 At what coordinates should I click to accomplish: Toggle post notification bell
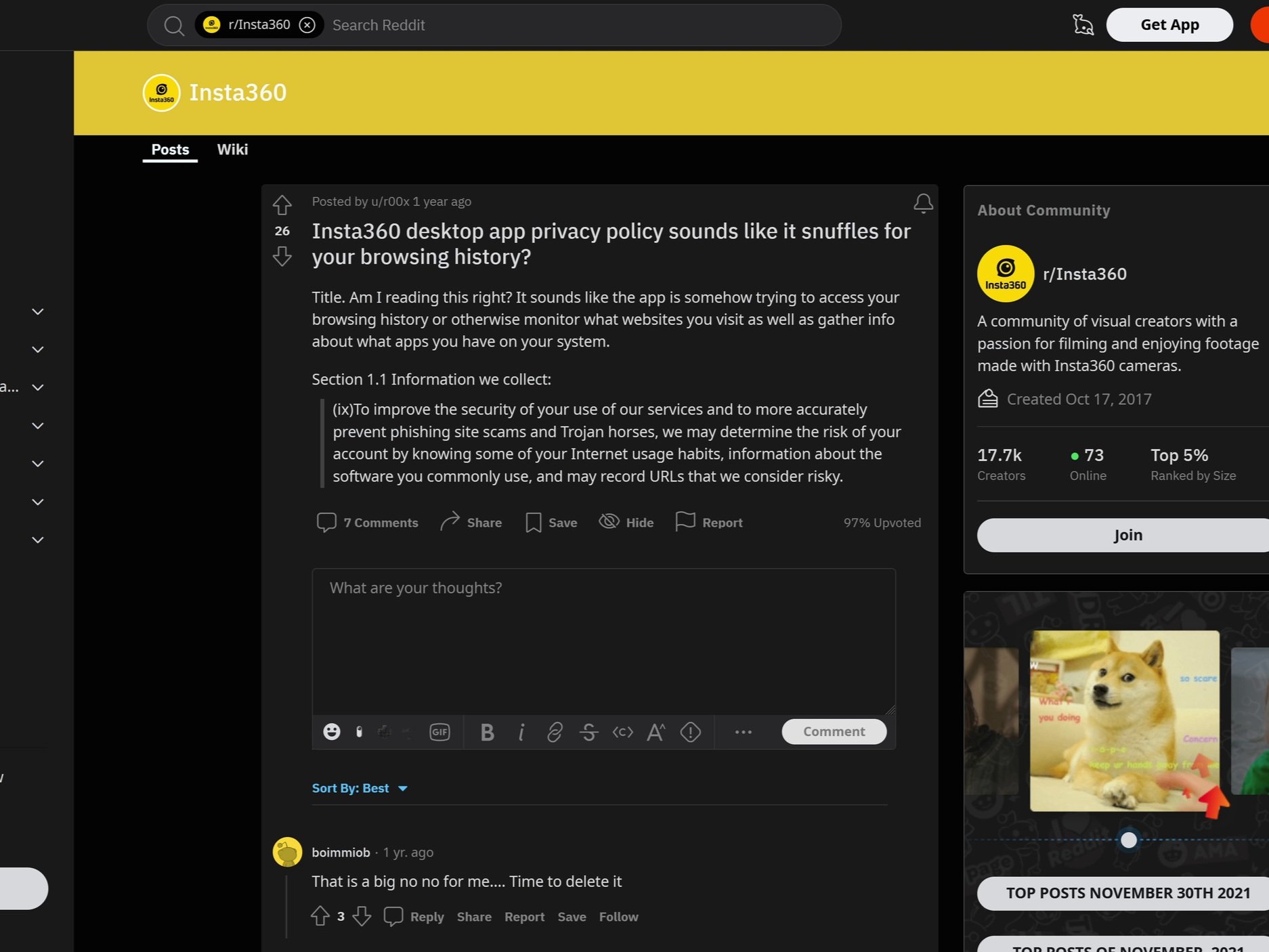[923, 203]
